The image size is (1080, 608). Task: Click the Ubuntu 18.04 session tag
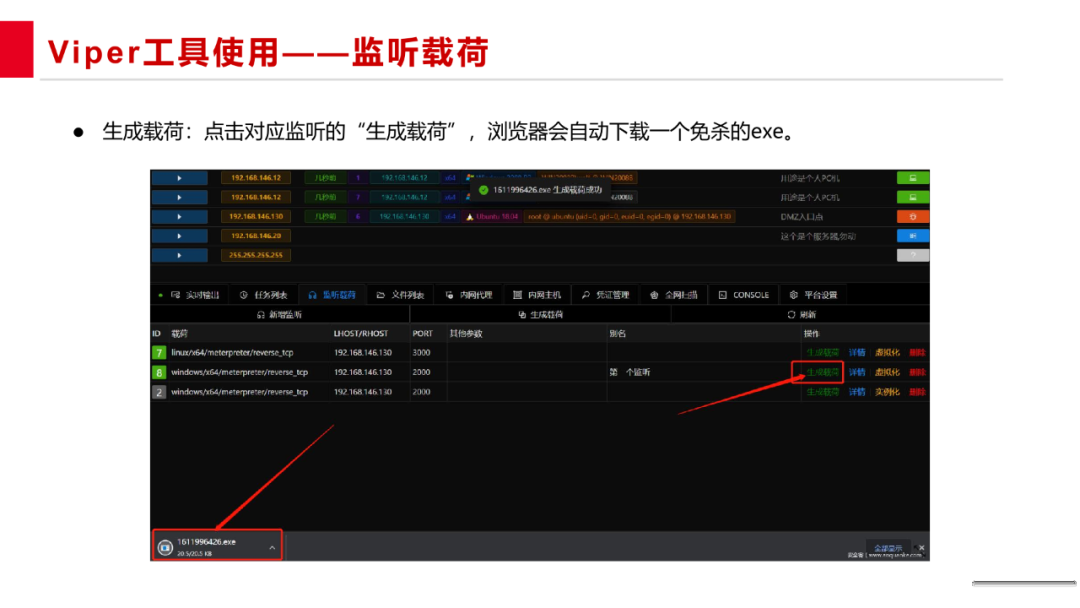click(492, 216)
